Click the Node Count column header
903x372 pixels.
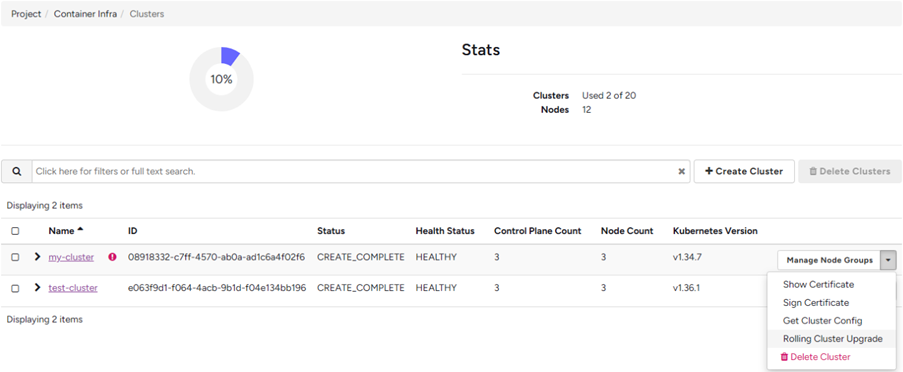click(x=627, y=231)
